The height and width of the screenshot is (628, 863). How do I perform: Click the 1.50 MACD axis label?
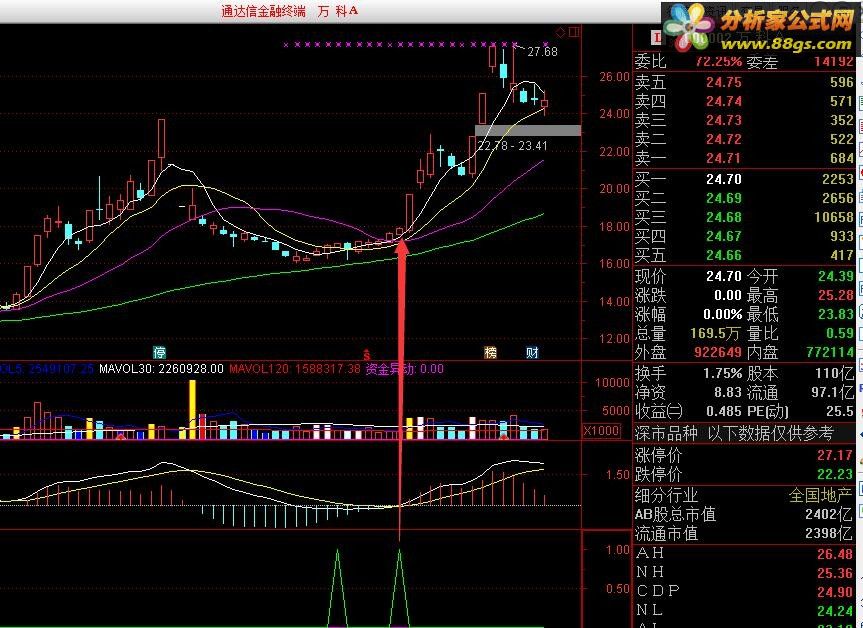(618, 474)
